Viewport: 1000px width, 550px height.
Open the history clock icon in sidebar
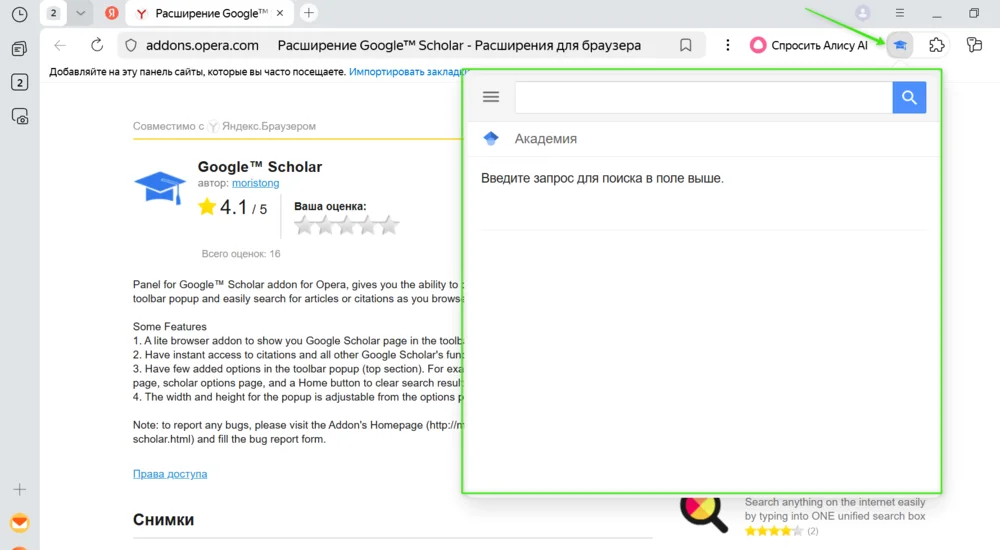[x=20, y=14]
